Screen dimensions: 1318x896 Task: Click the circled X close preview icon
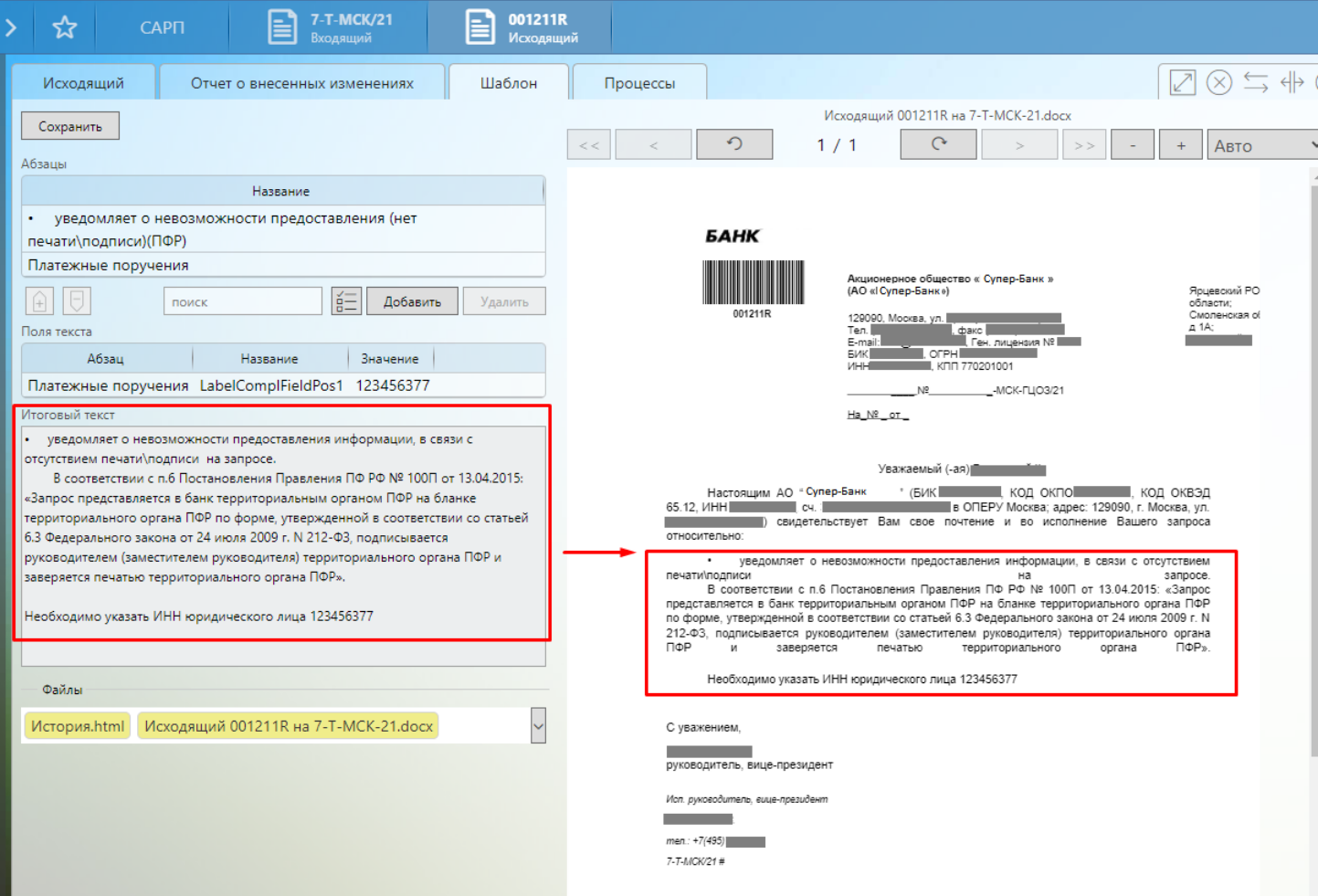(x=1219, y=82)
